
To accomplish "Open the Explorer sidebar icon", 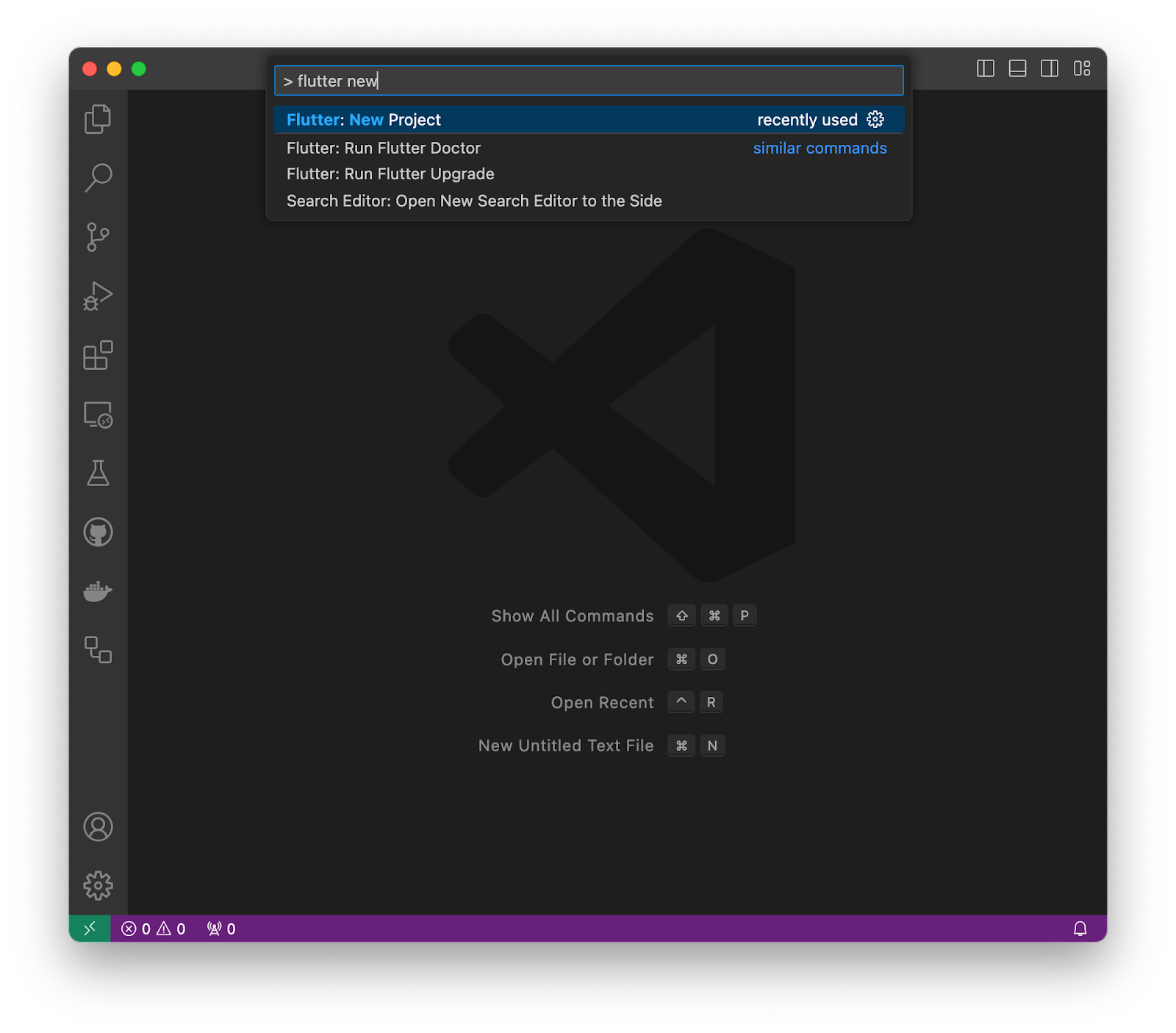I will pyautogui.click(x=98, y=119).
